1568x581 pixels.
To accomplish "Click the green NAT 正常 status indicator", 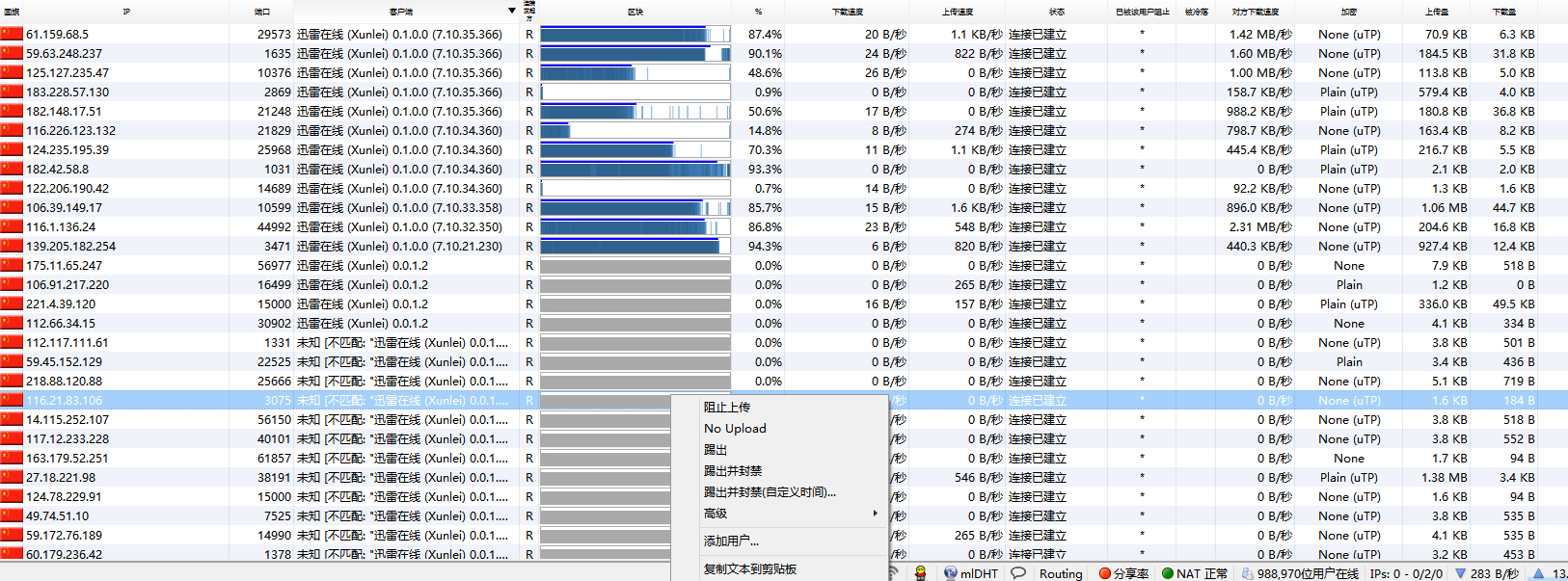I will click(1168, 573).
